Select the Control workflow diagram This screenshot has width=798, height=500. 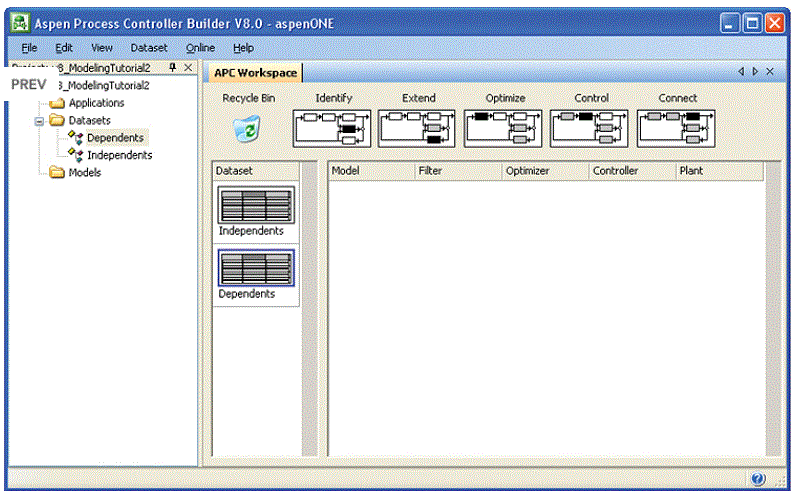589,129
